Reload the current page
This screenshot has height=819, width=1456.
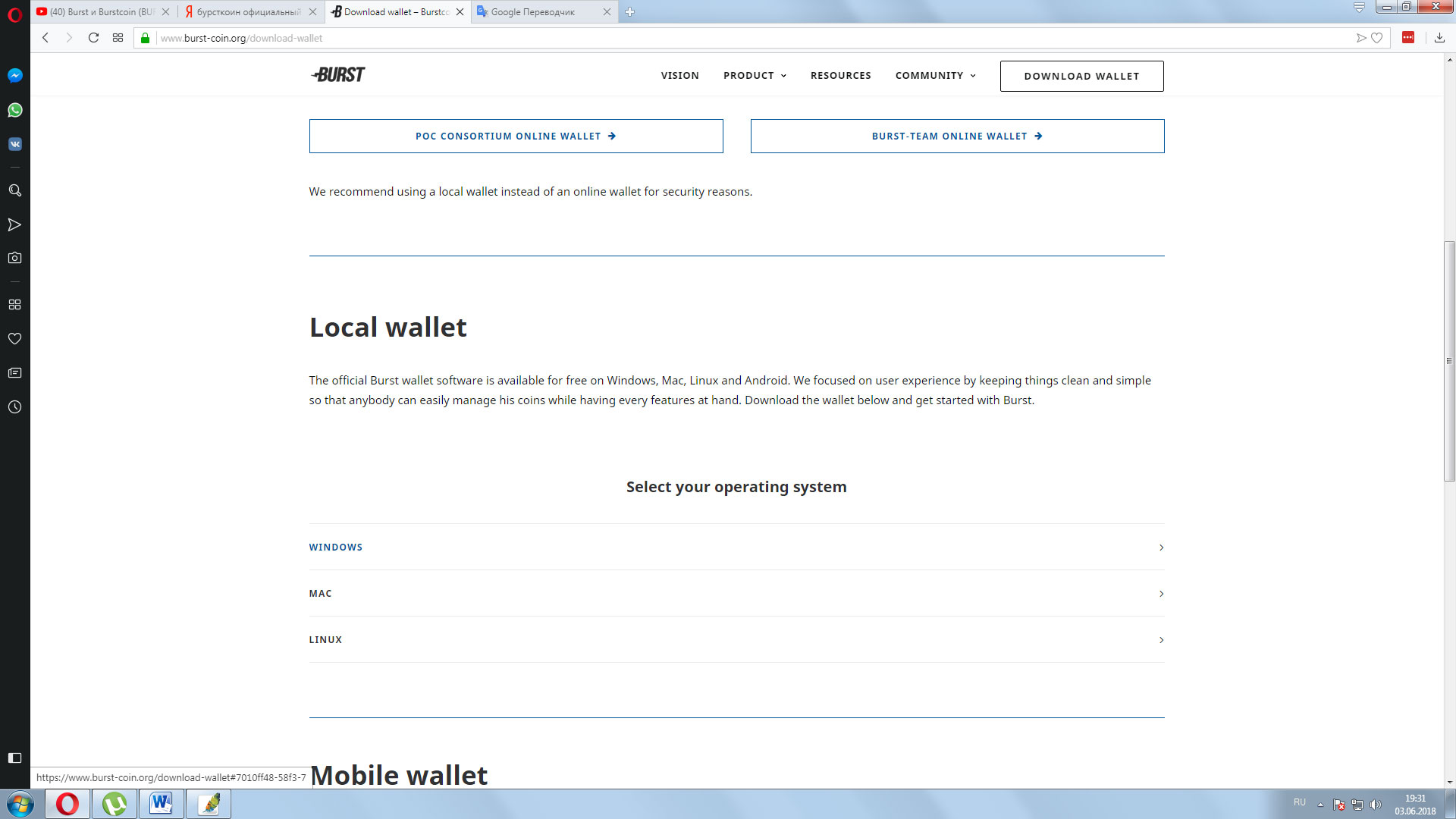point(93,38)
